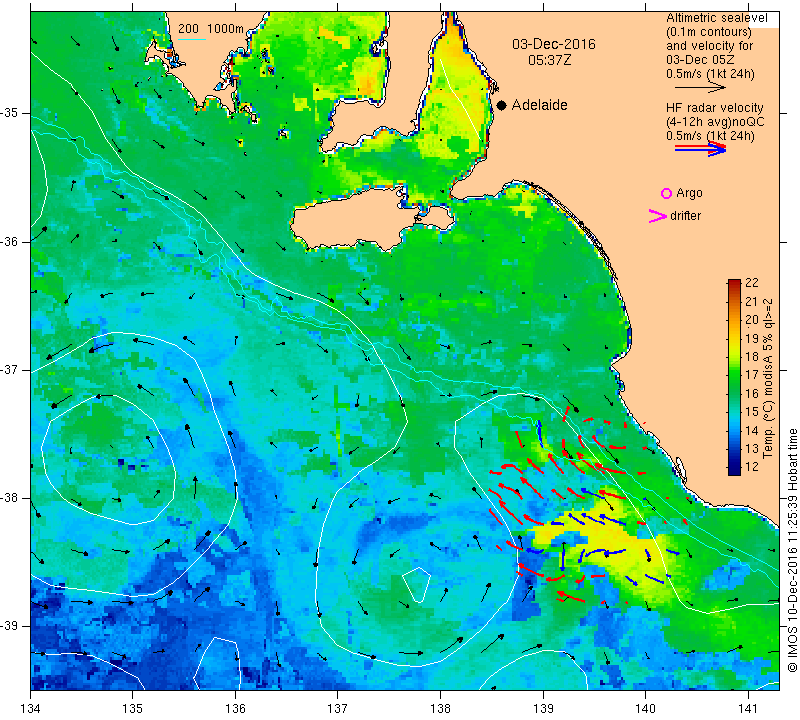This screenshot has height=720, width=800.
Task: Click the latitude tick label -35
Action: click(9, 113)
